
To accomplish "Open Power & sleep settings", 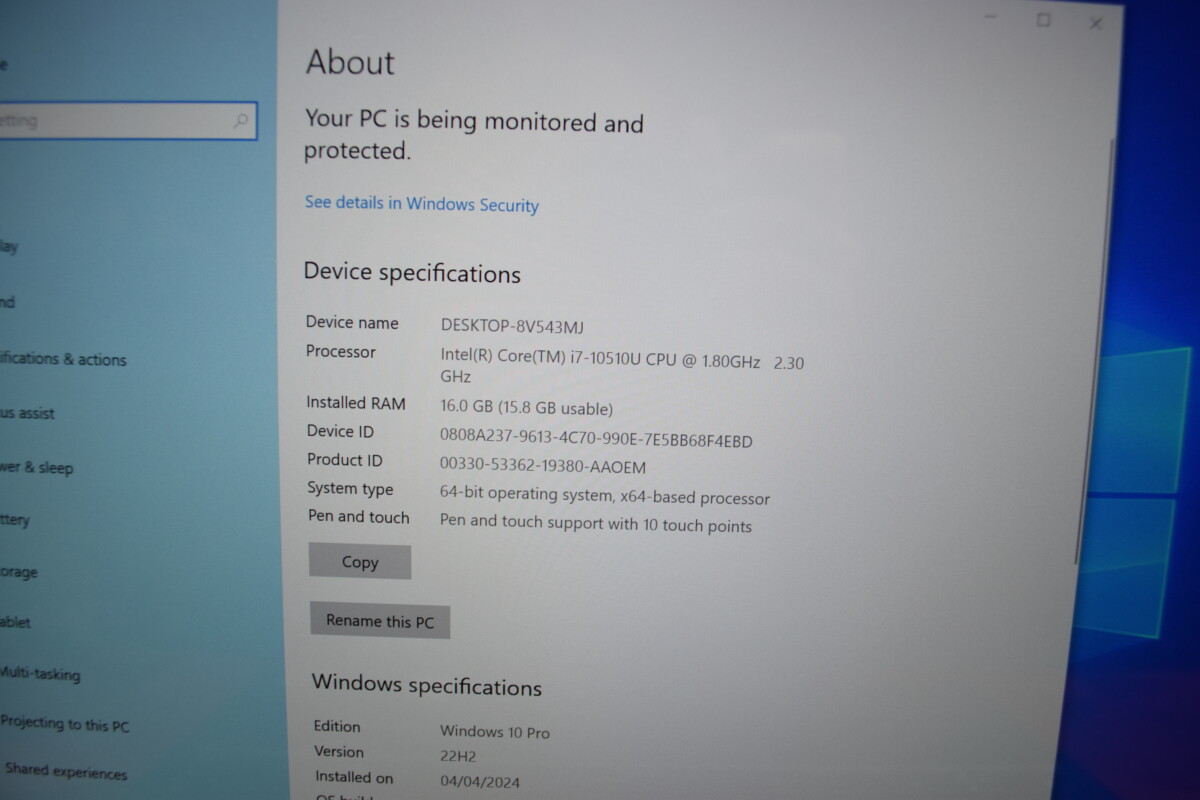I will click(37, 467).
